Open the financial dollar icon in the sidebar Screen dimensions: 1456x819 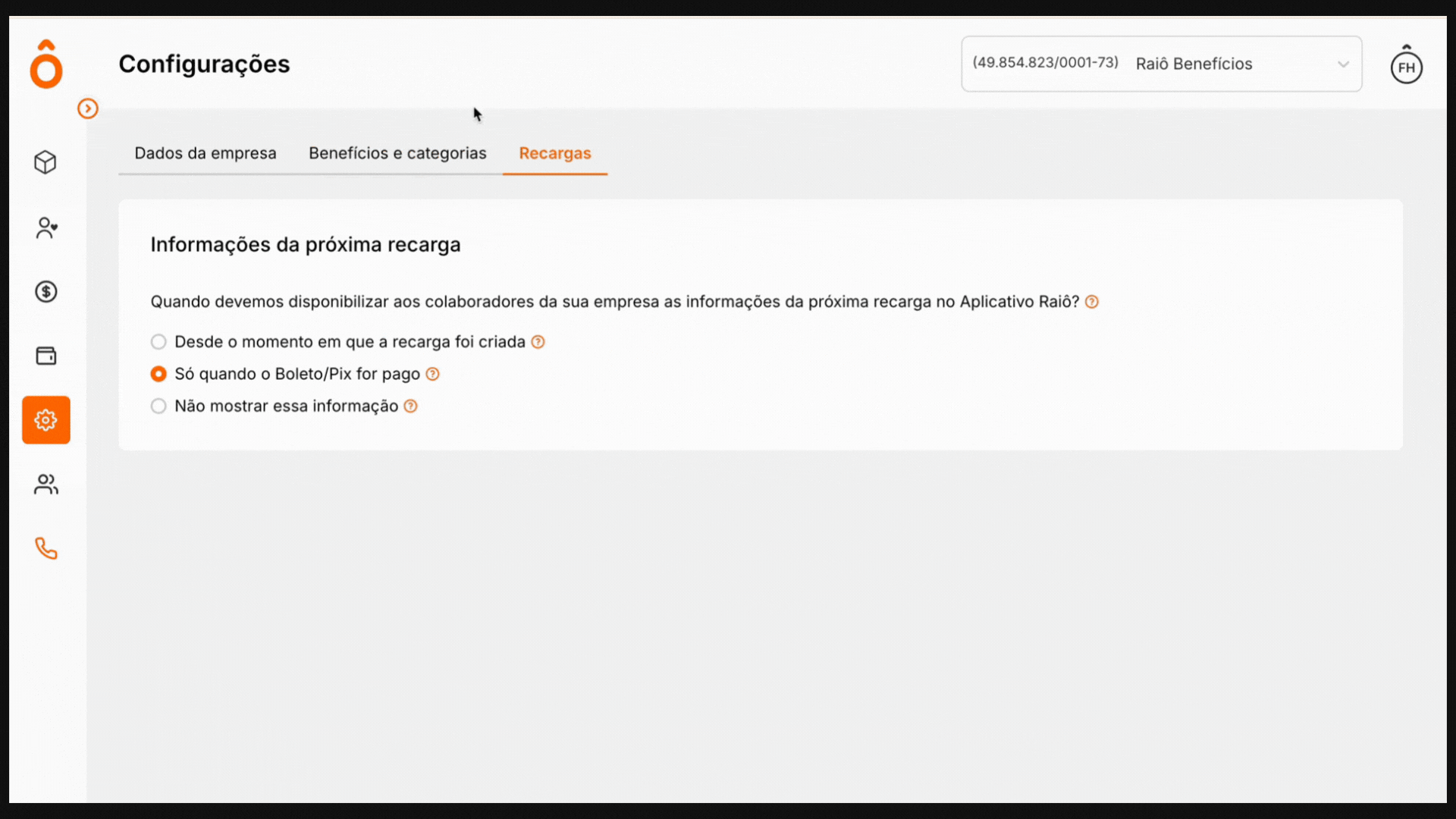[45, 291]
